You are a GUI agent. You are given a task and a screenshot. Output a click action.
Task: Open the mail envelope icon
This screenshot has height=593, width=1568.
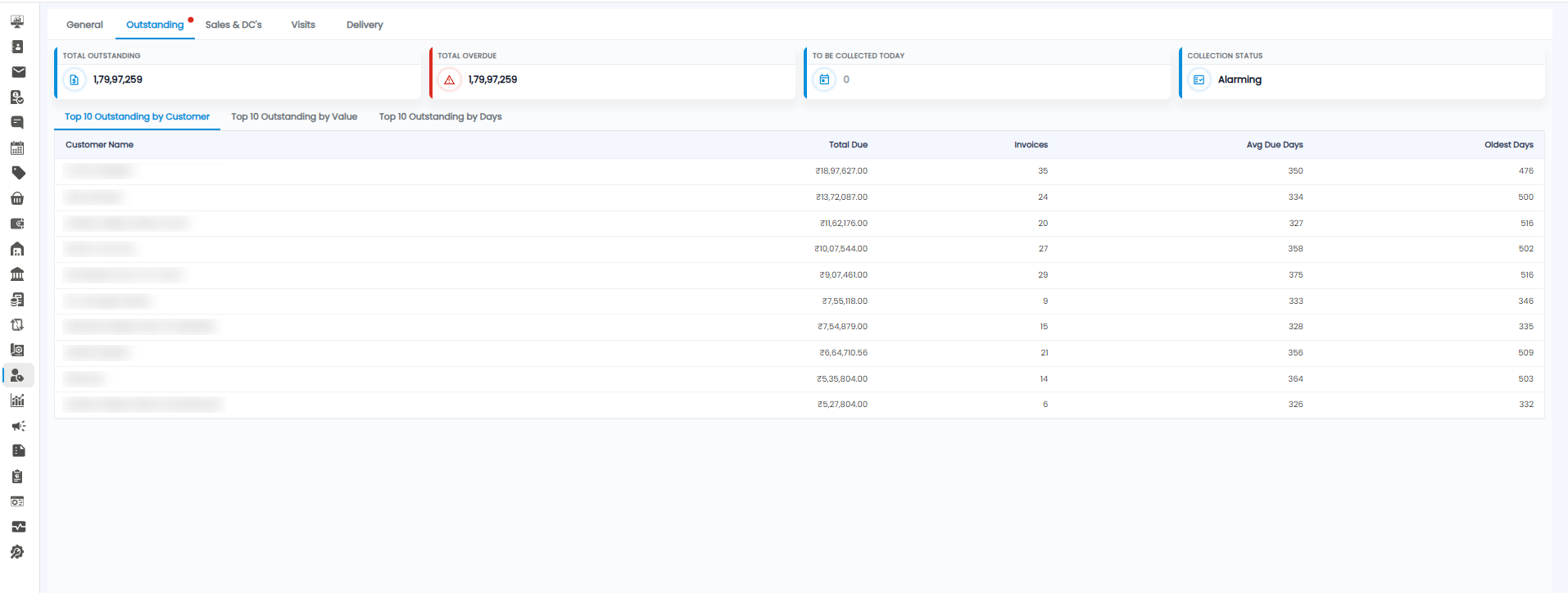(x=17, y=72)
